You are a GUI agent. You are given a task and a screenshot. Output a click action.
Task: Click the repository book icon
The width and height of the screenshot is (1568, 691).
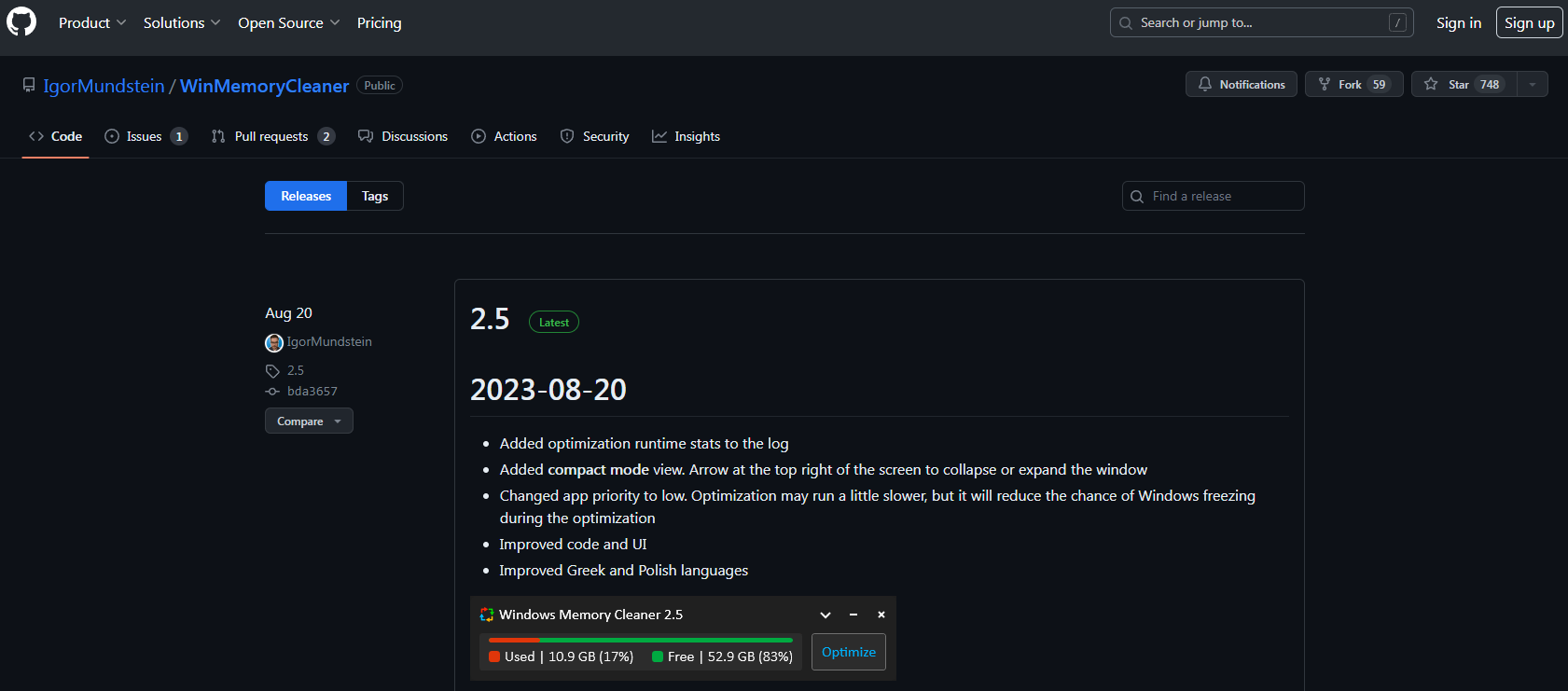(29, 85)
